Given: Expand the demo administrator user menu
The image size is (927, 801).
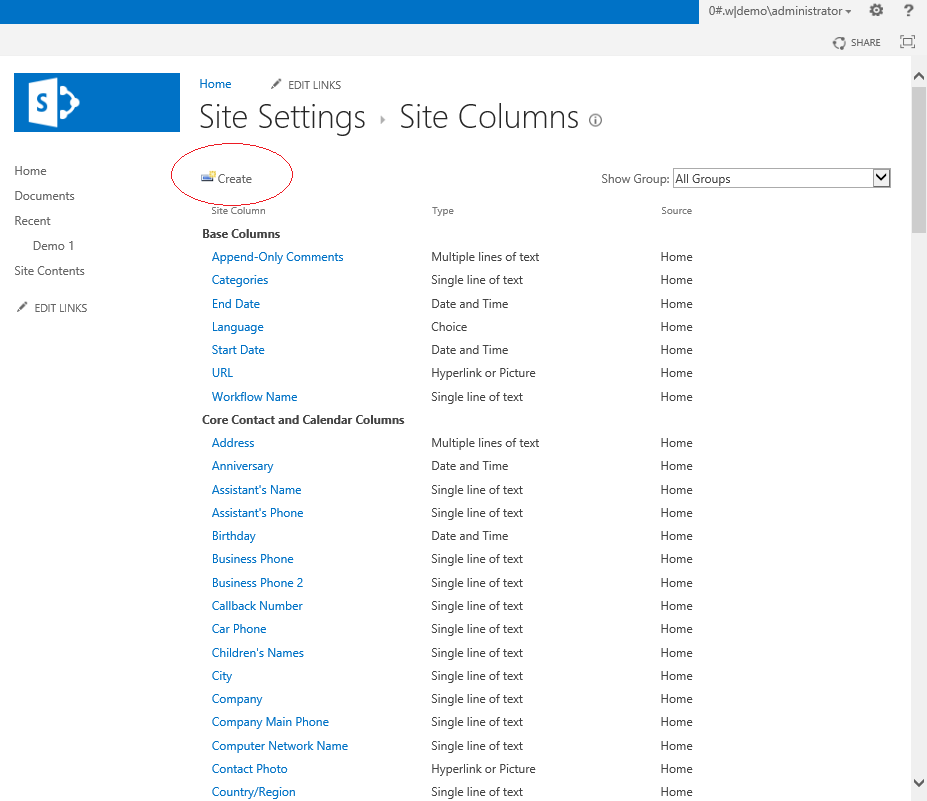Looking at the screenshot, I should [x=779, y=10].
